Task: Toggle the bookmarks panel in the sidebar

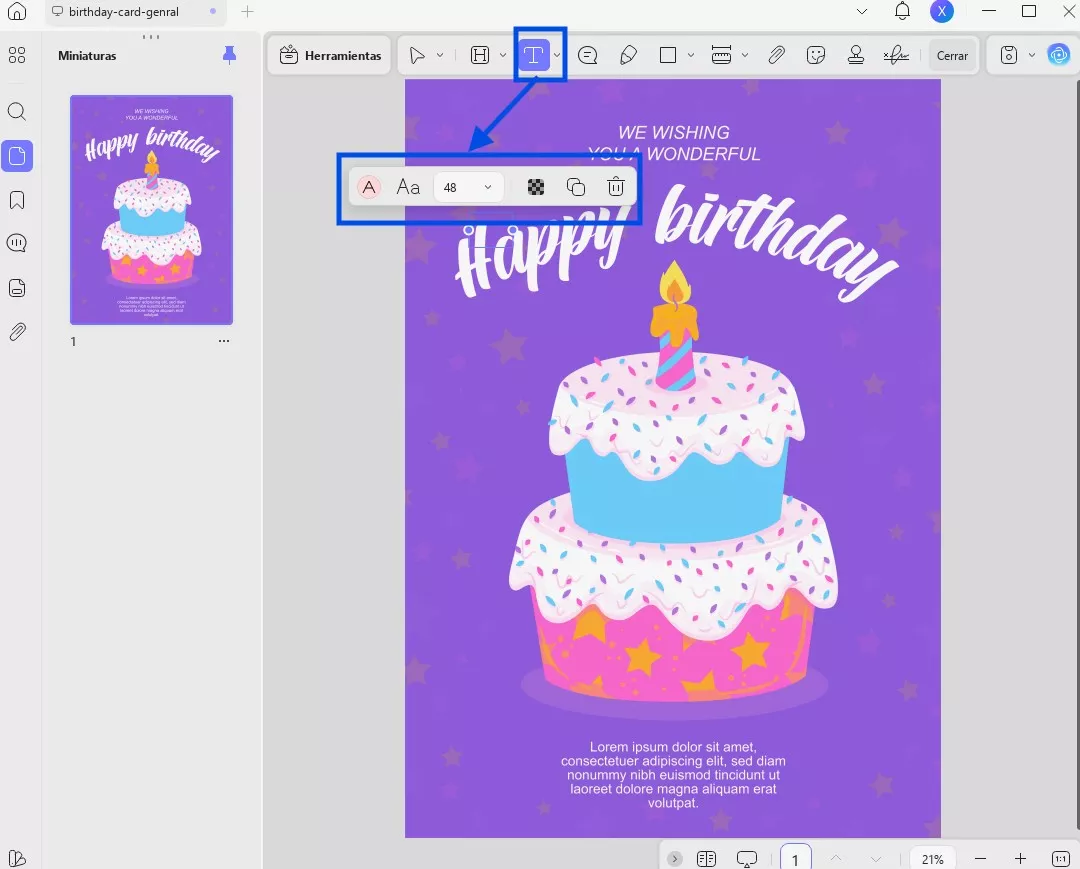Action: [17, 201]
